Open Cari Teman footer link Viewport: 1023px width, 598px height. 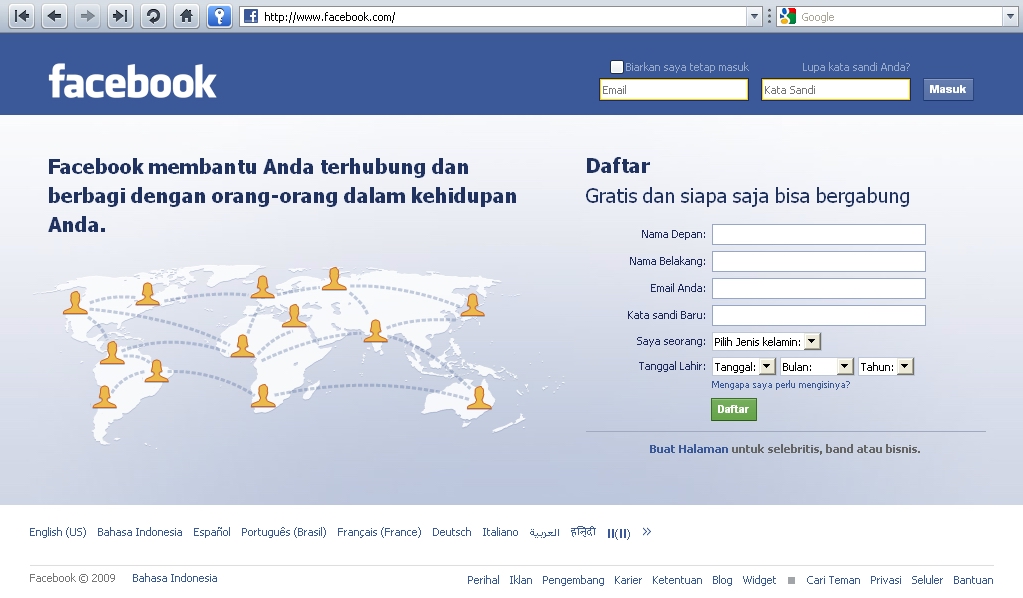[x=833, y=580]
